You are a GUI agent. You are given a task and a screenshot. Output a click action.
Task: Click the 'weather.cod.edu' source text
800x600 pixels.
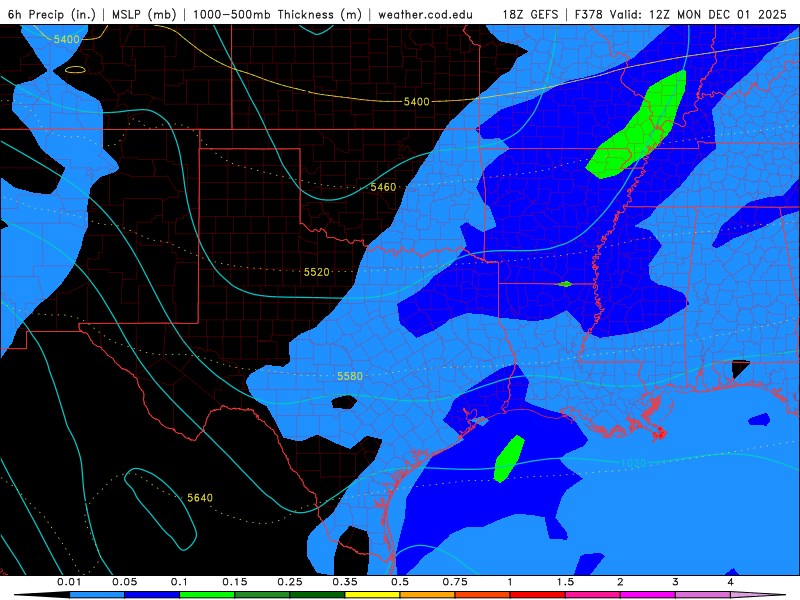[425, 14]
